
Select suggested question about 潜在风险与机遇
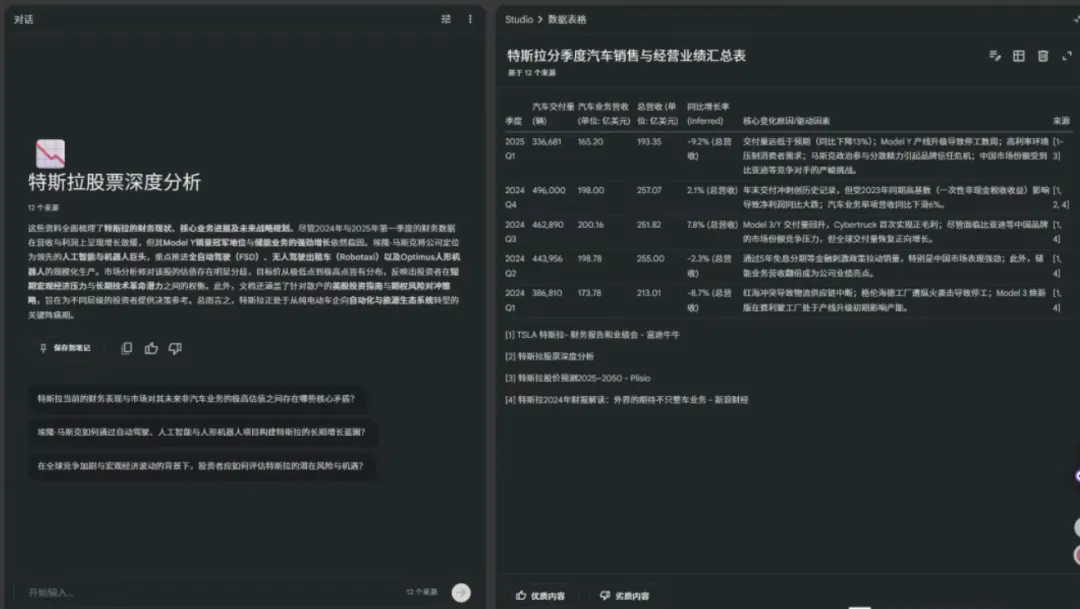pyautogui.click(x=200, y=466)
